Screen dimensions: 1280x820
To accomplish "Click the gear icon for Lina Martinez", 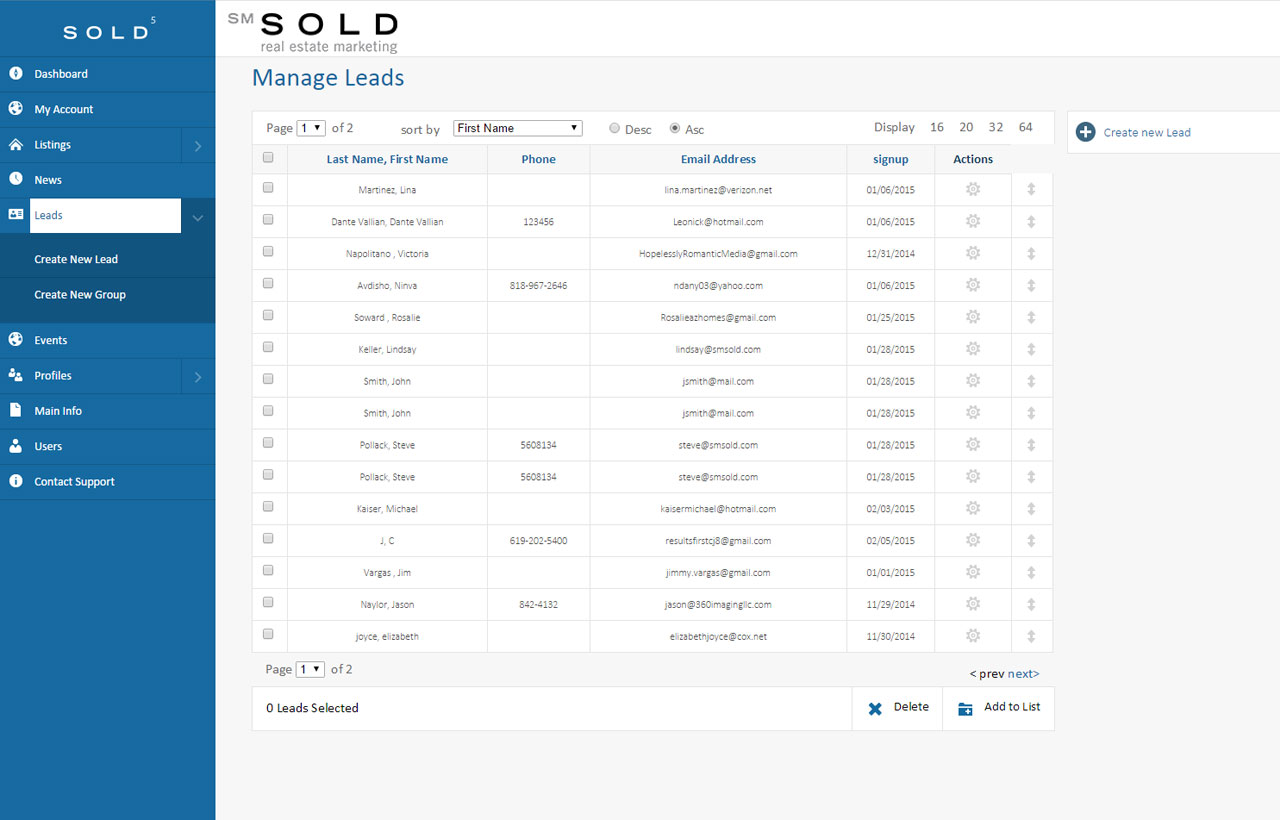I will pyautogui.click(x=972, y=189).
